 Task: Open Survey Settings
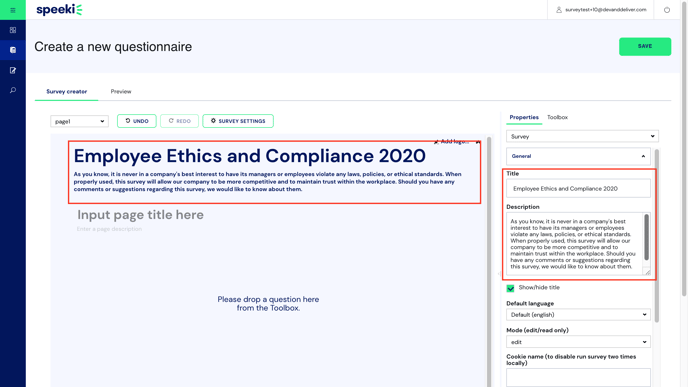[x=238, y=121]
